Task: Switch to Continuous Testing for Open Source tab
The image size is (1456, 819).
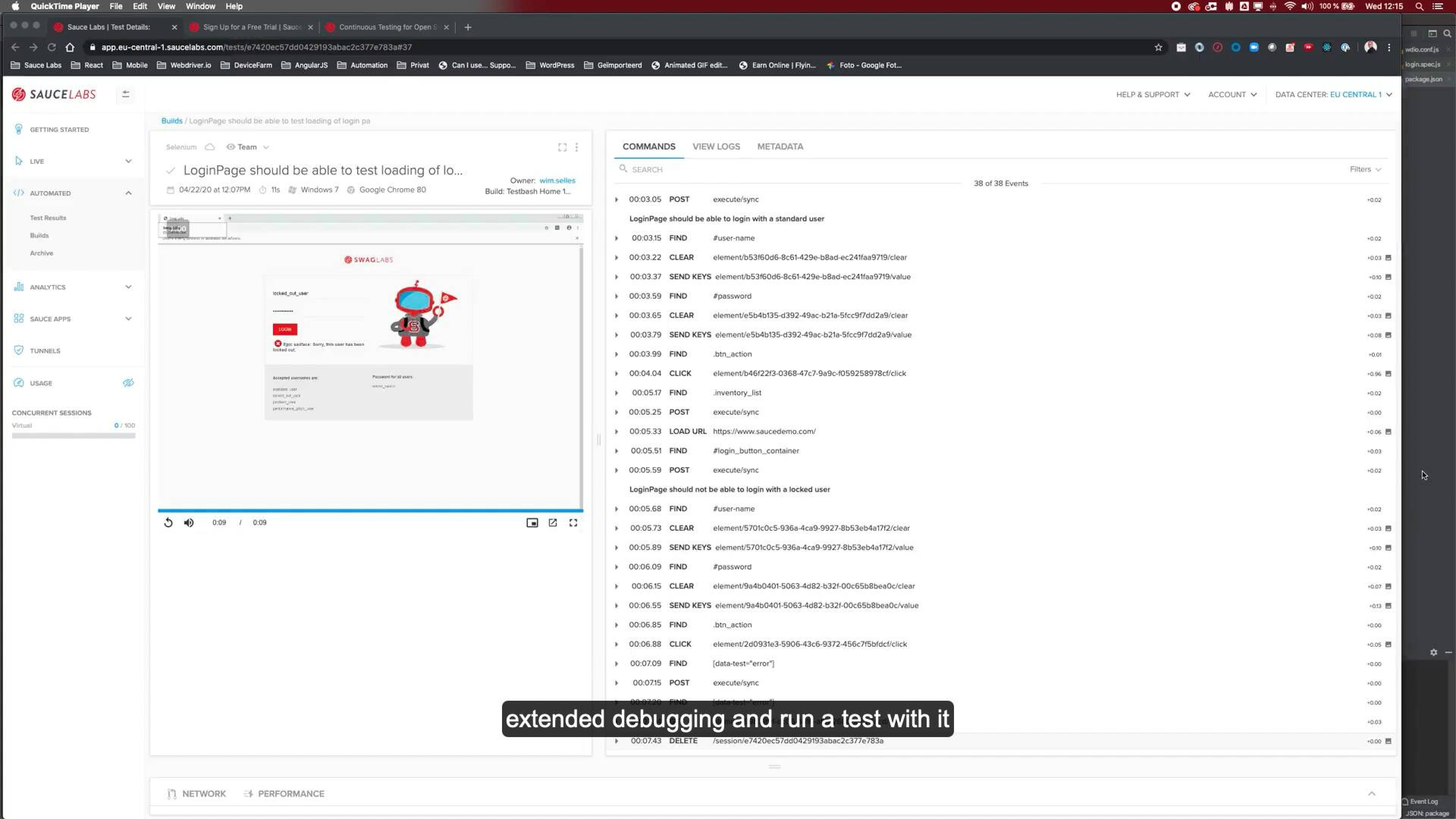Action: coord(387,27)
